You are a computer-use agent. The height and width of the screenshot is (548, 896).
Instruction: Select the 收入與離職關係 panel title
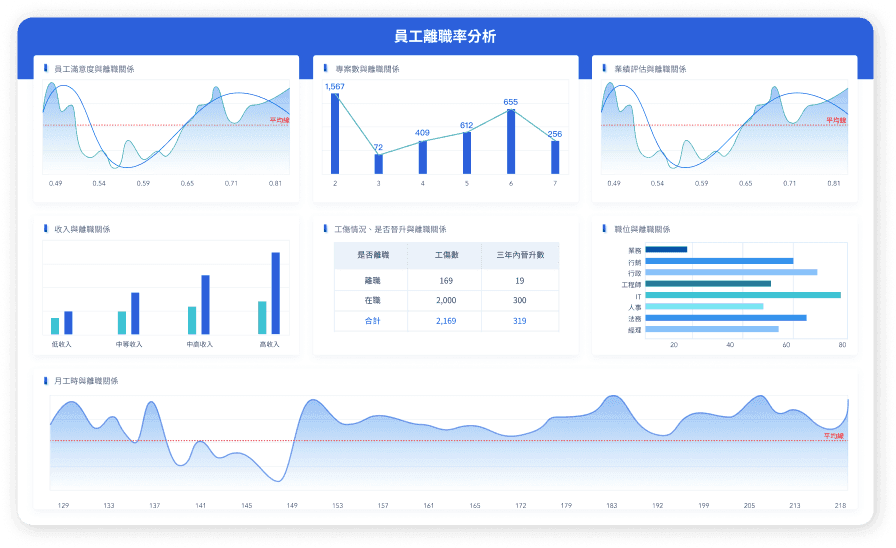click(82, 229)
